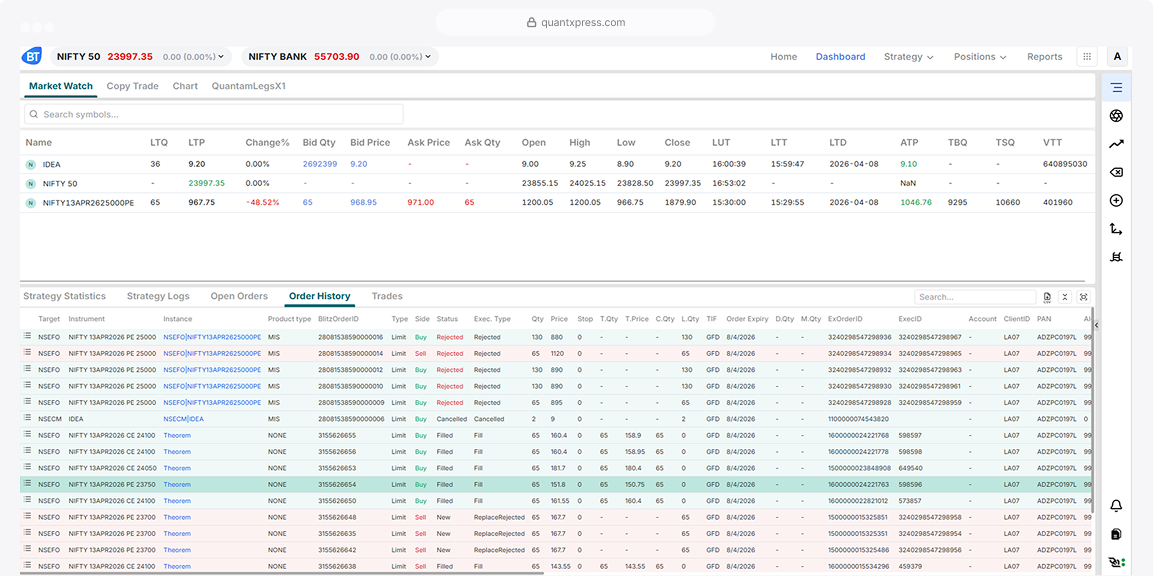Open row menu icon for order 3155626648
Image resolution: width=1153 pixels, height=577 pixels.
(26, 517)
